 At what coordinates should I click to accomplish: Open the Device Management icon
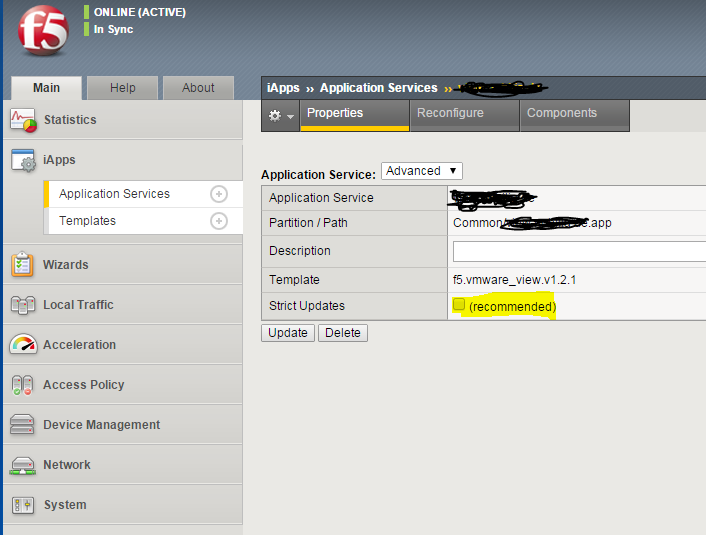23,425
